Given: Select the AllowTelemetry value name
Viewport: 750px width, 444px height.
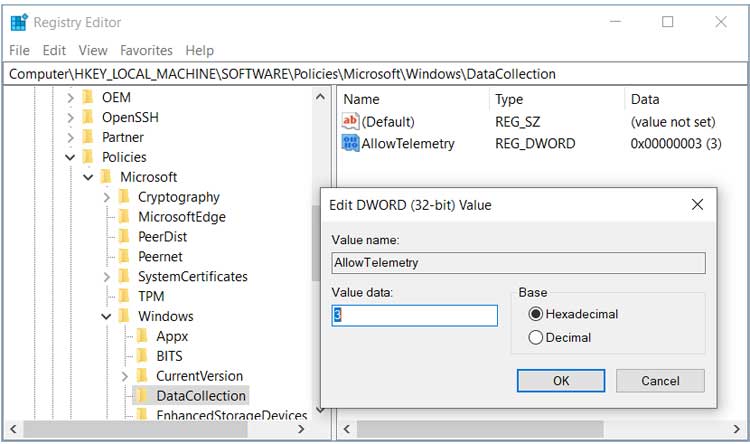Looking at the screenshot, I should [x=408, y=144].
